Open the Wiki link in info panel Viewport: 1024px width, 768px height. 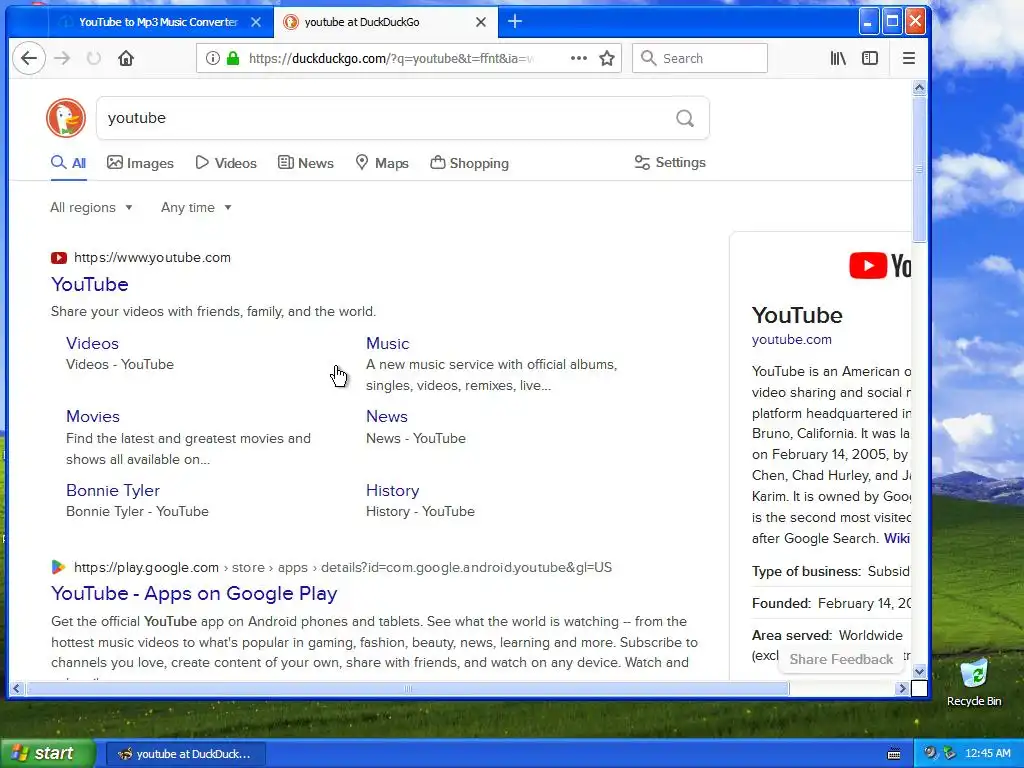point(897,538)
